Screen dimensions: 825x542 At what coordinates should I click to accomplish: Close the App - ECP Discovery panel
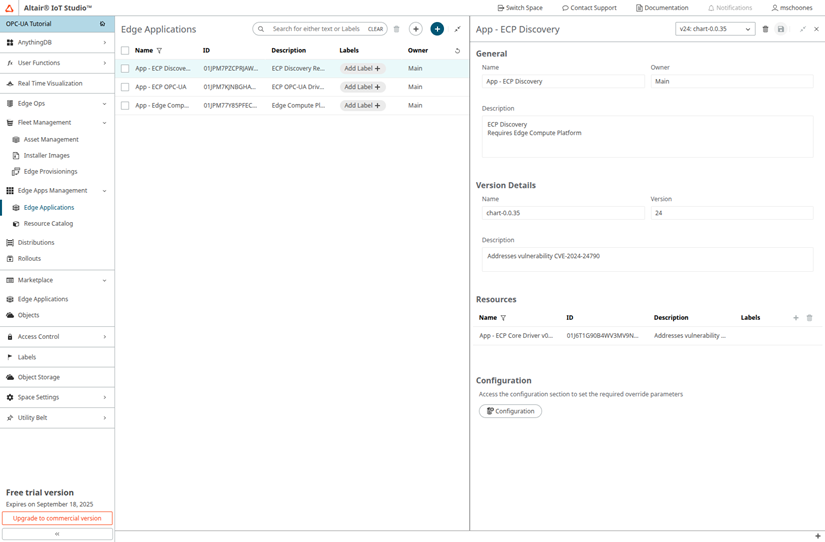coord(816,29)
